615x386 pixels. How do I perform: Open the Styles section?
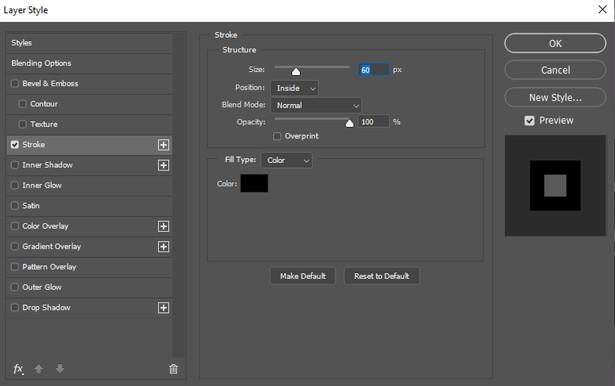(89, 43)
